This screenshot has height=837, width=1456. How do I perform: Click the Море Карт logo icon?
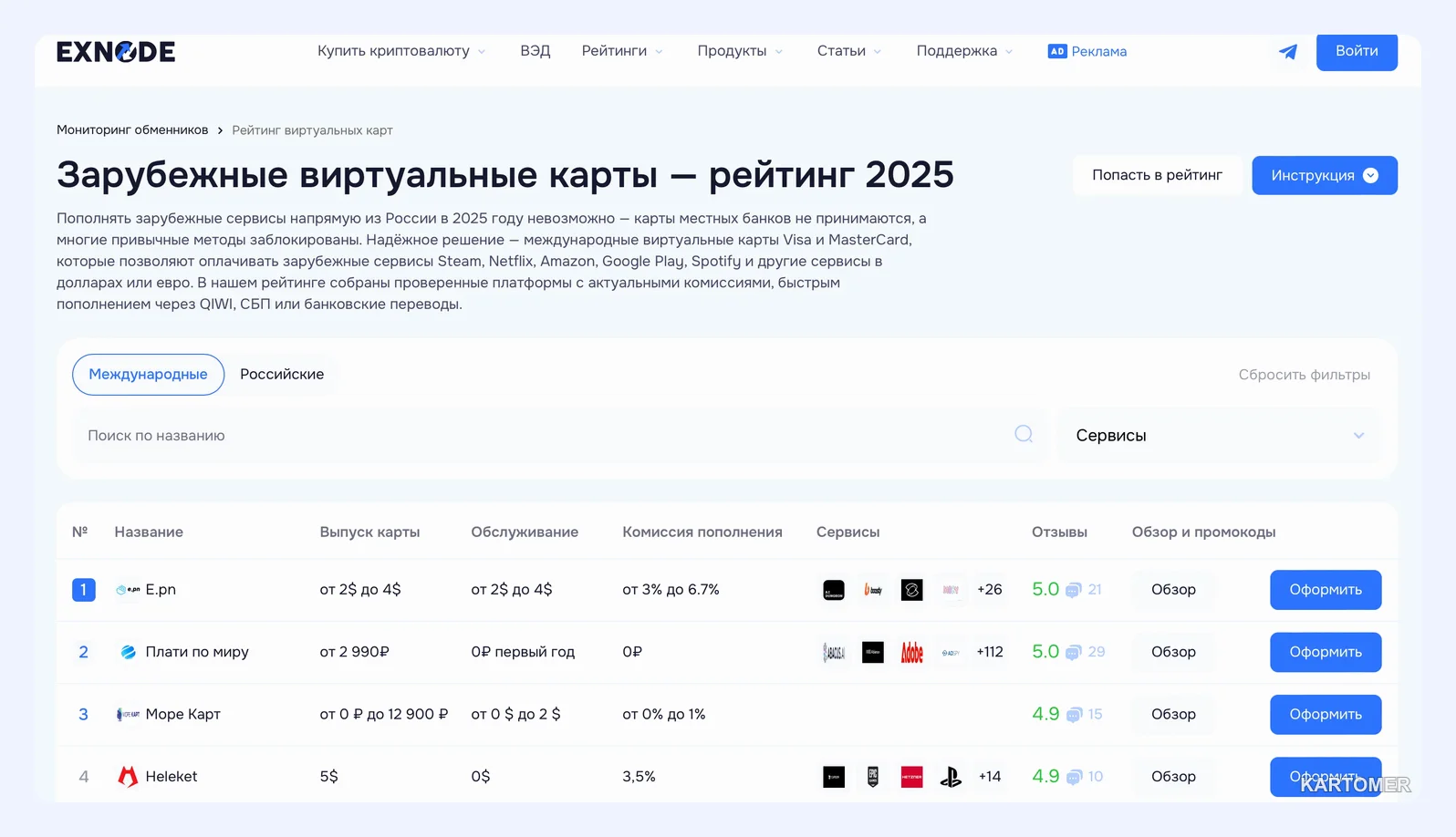[128, 714]
